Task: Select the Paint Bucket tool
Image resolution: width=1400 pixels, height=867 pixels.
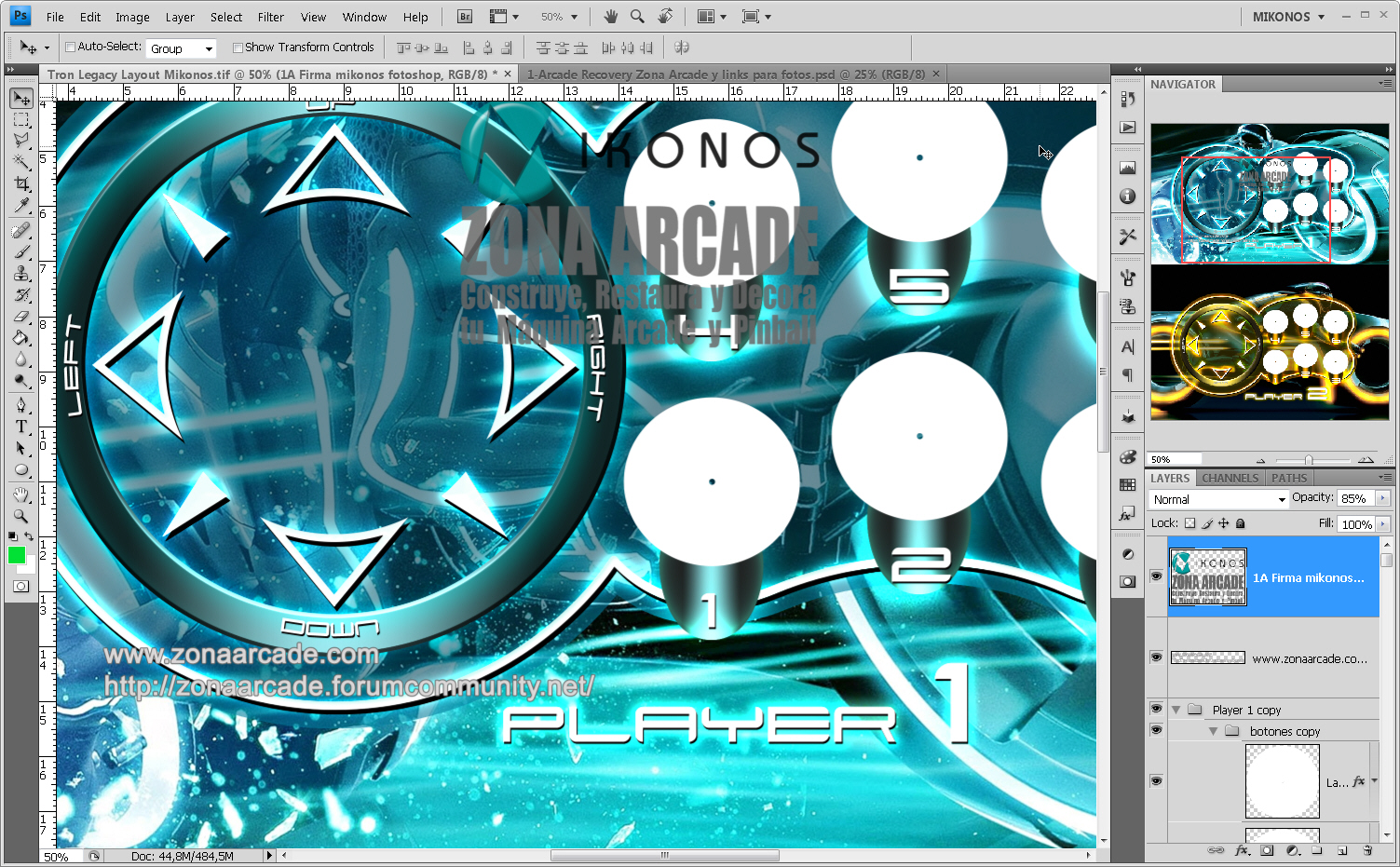Action: (x=20, y=337)
